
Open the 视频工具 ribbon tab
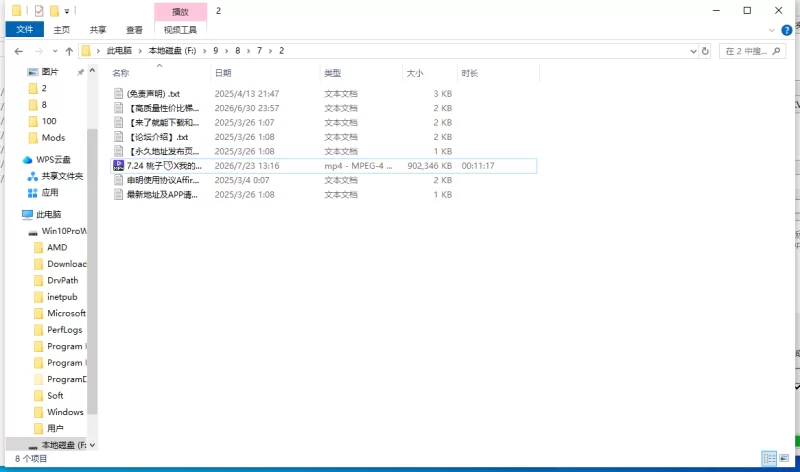click(x=180, y=30)
